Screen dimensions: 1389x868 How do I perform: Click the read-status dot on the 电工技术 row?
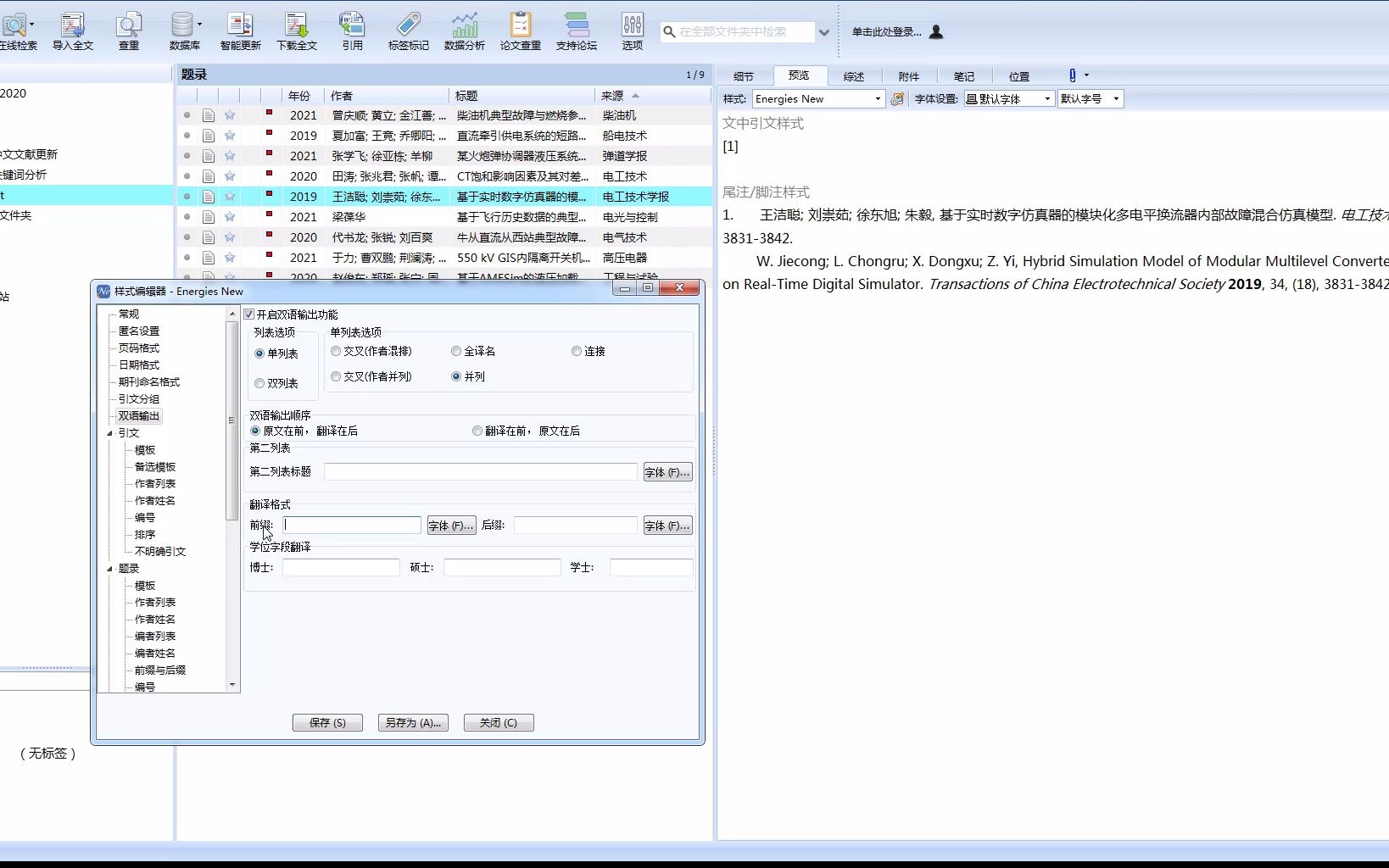[187, 176]
